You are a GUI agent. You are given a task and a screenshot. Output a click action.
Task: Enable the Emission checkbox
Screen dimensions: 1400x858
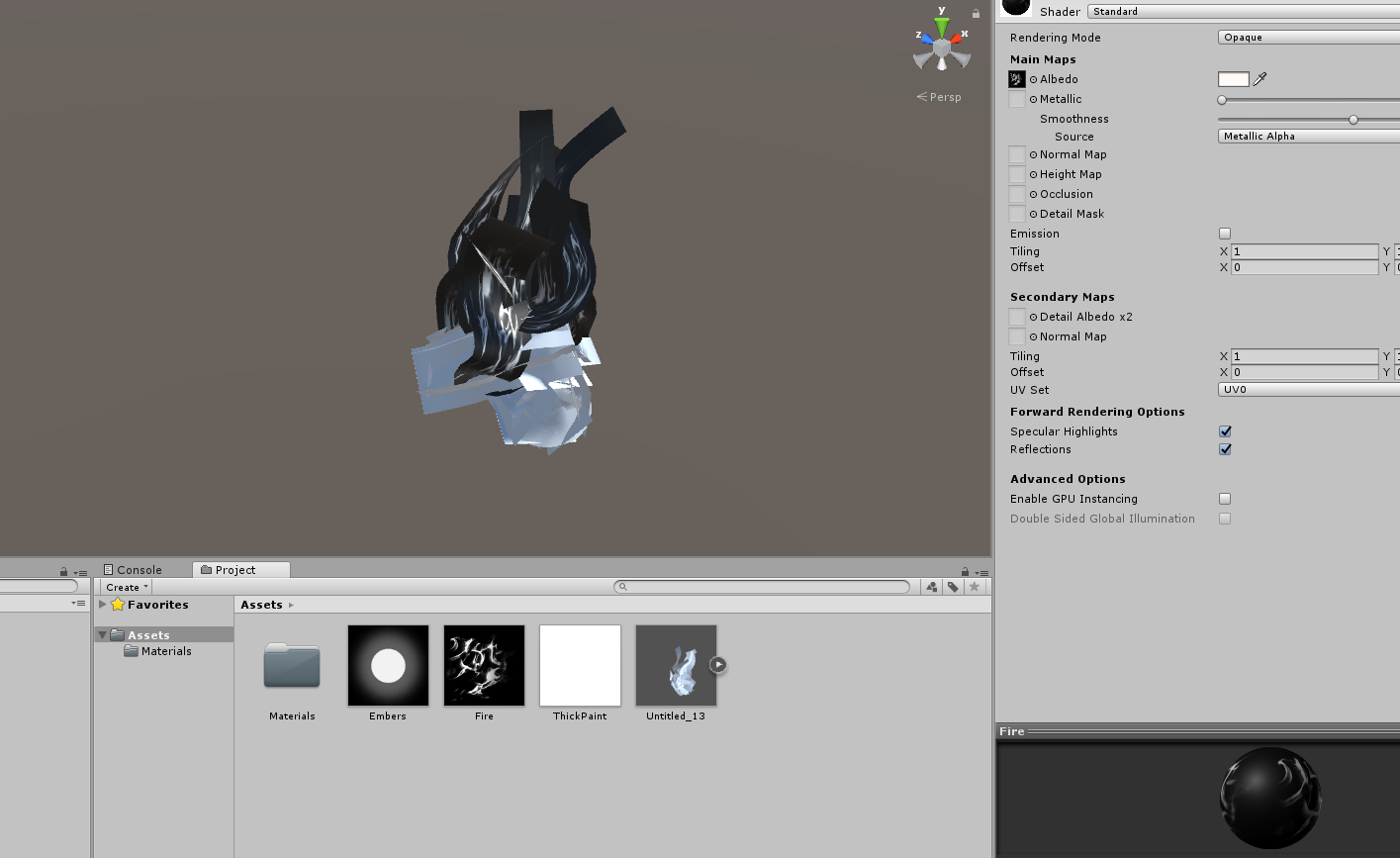[x=1225, y=233]
